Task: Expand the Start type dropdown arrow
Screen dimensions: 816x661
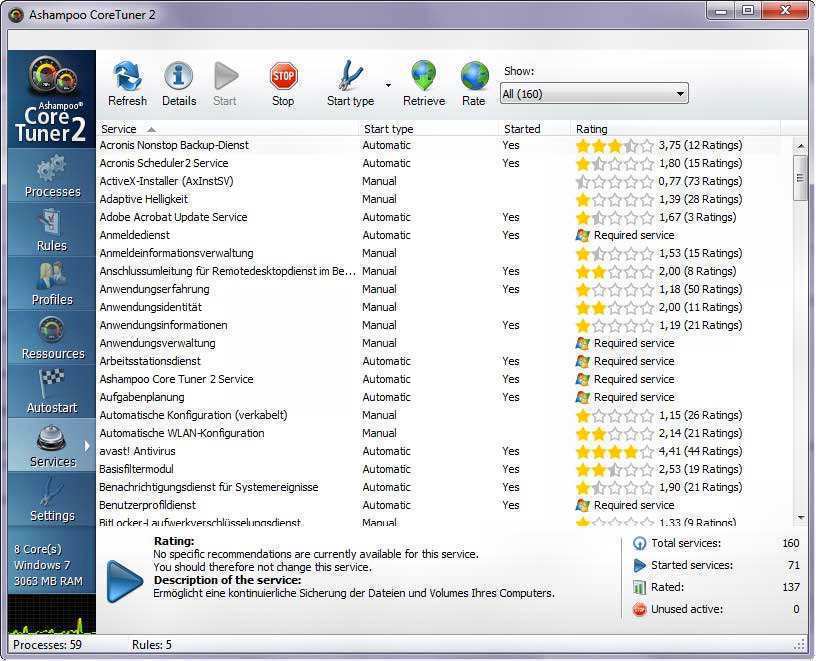Action: (388, 85)
